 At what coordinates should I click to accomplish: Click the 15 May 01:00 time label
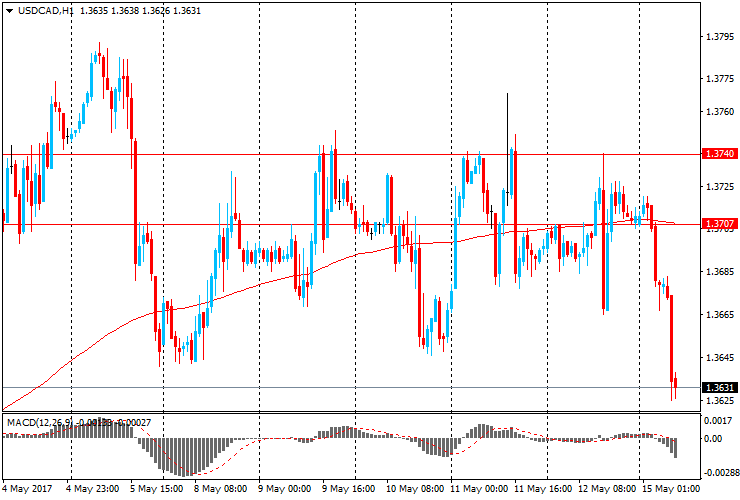click(671, 489)
